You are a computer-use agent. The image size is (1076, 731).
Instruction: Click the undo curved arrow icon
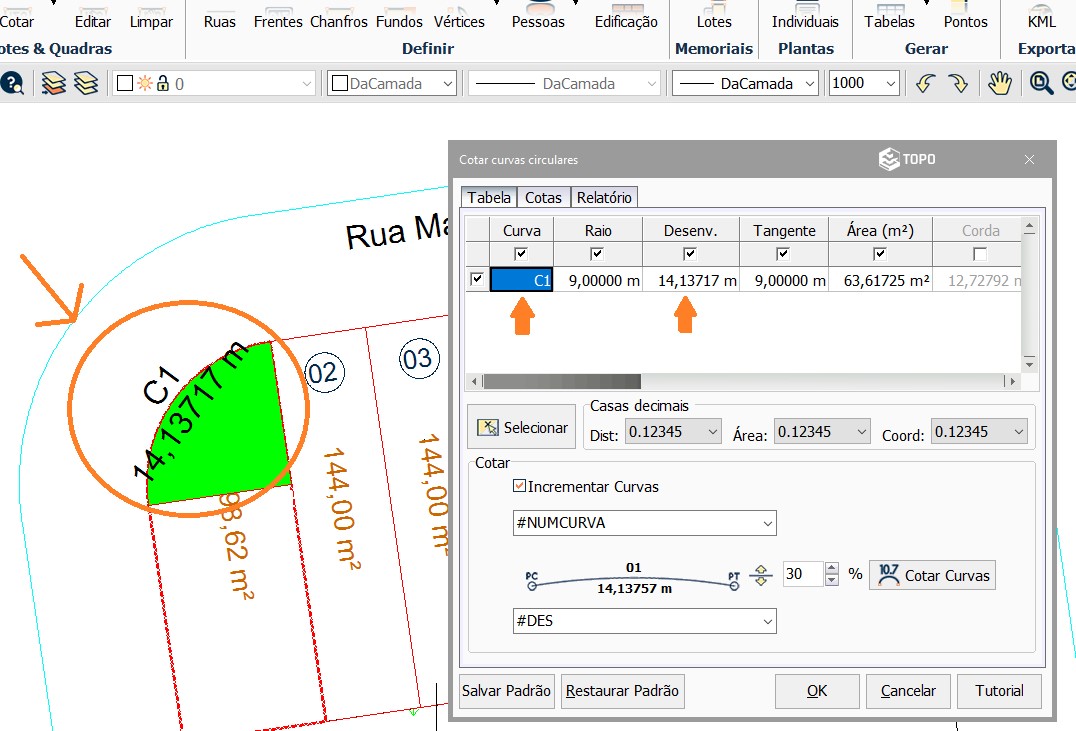point(925,84)
